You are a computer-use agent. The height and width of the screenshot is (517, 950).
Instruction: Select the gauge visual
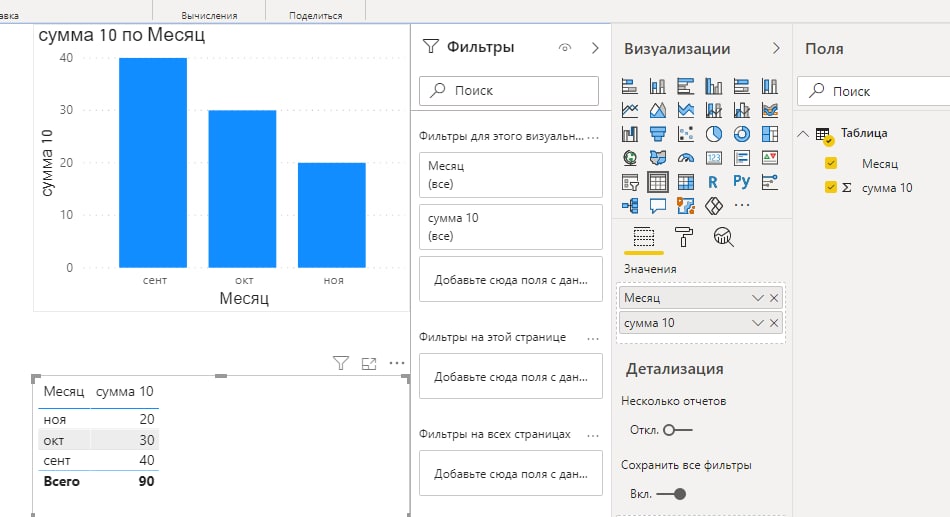pyautogui.click(x=685, y=158)
